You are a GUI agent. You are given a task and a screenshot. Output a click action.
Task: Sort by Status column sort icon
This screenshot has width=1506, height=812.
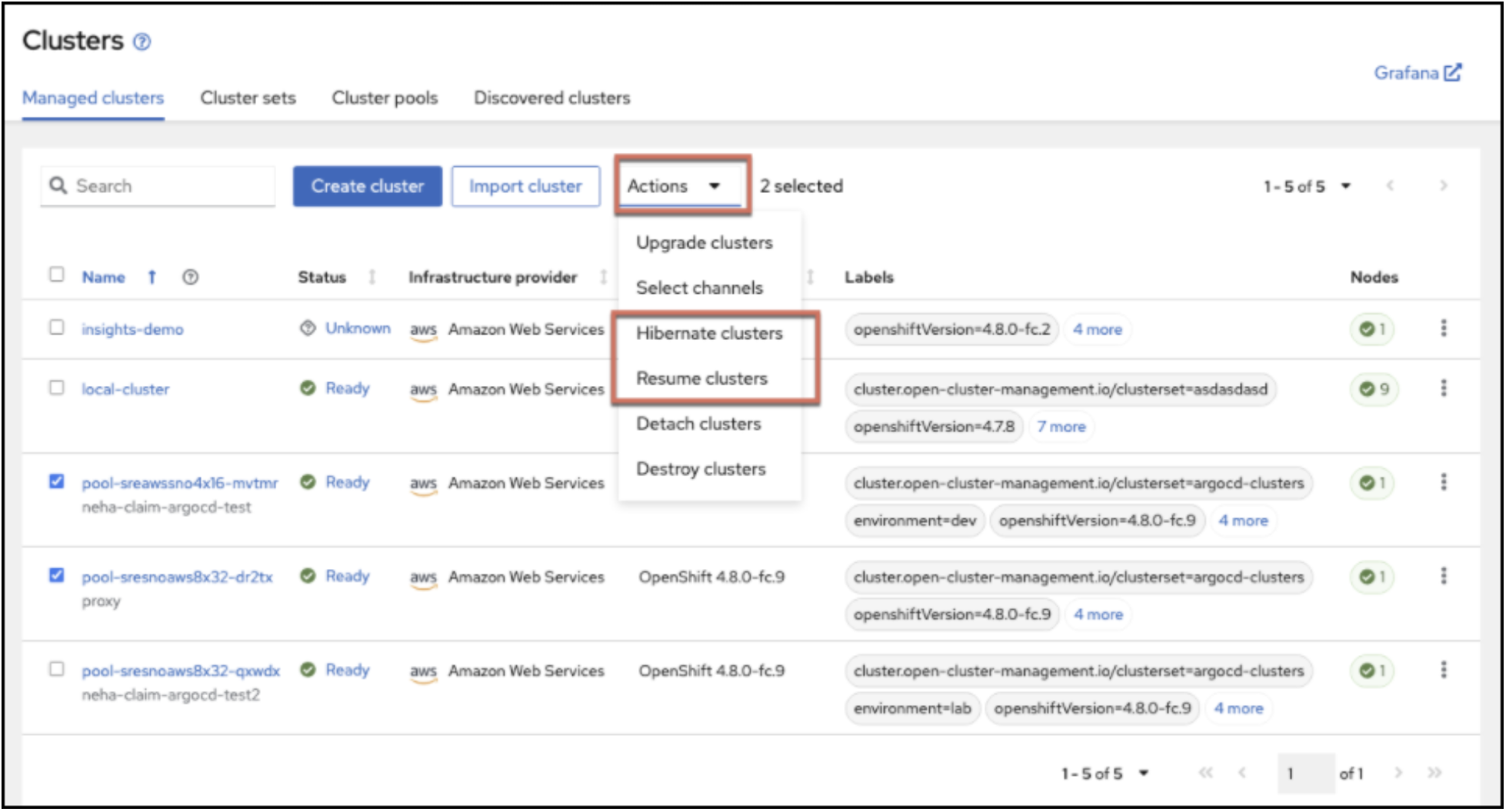pyautogui.click(x=372, y=278)
